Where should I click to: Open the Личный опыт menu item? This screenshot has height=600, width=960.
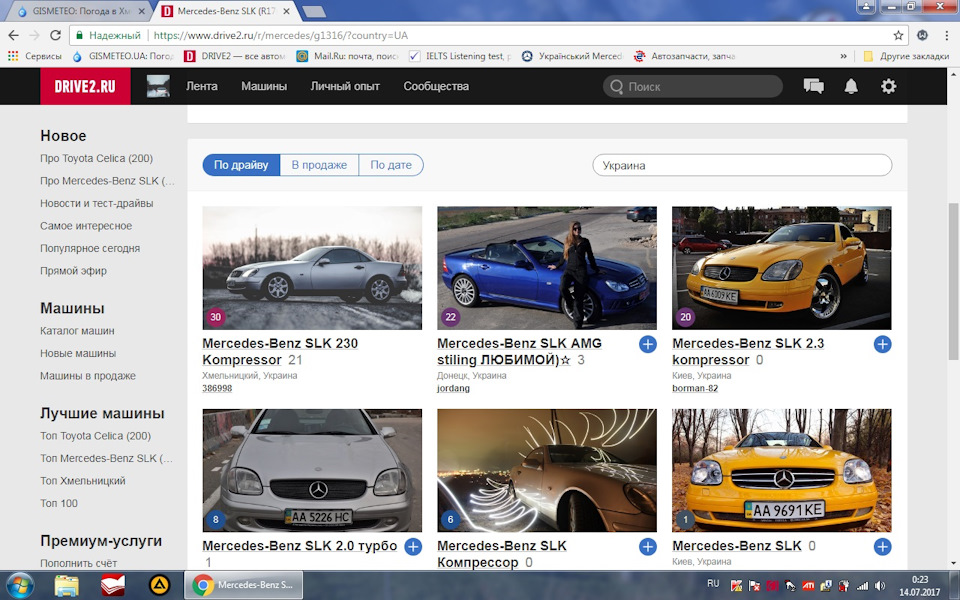click(345, 86)
